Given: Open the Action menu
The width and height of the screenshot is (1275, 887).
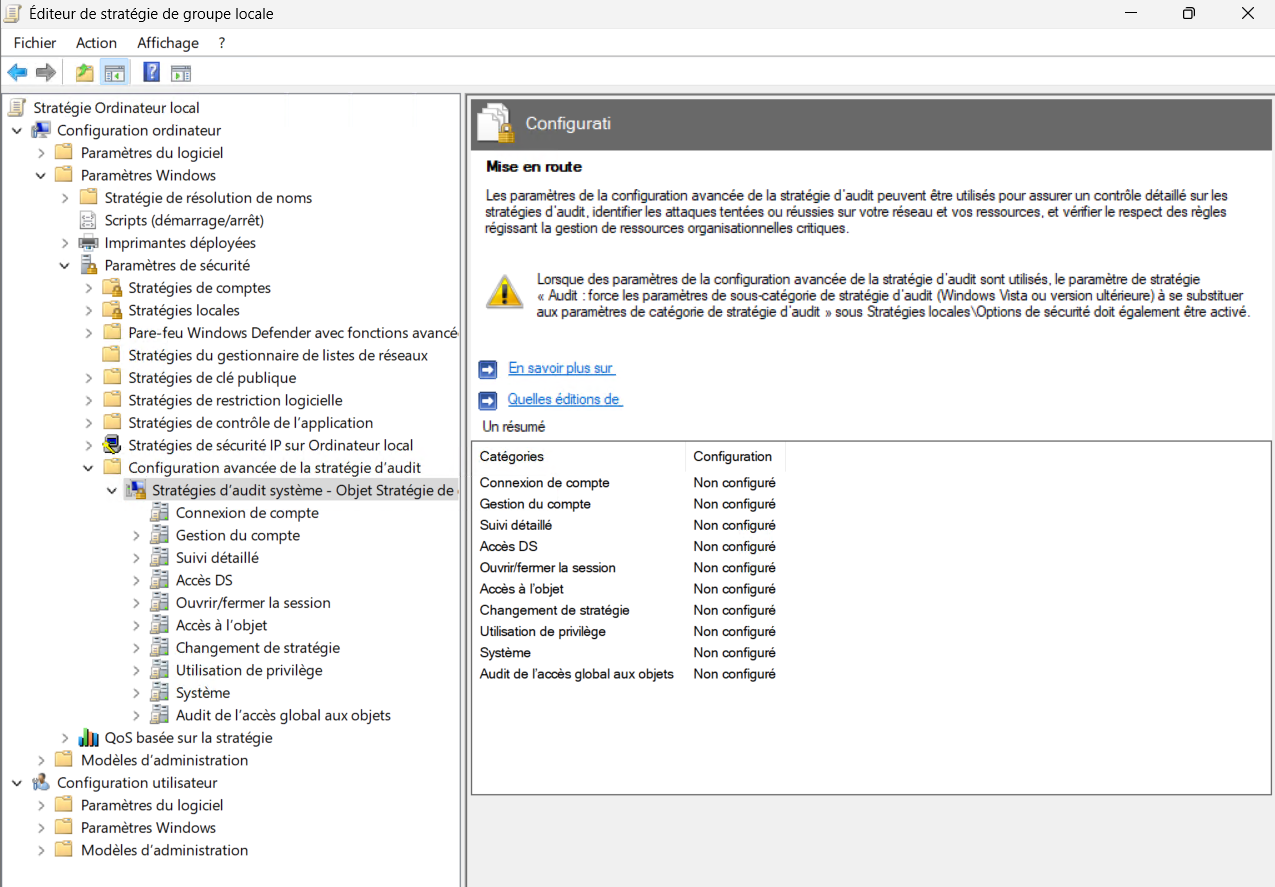Looking at the screenshot, I should pos(96,43).
